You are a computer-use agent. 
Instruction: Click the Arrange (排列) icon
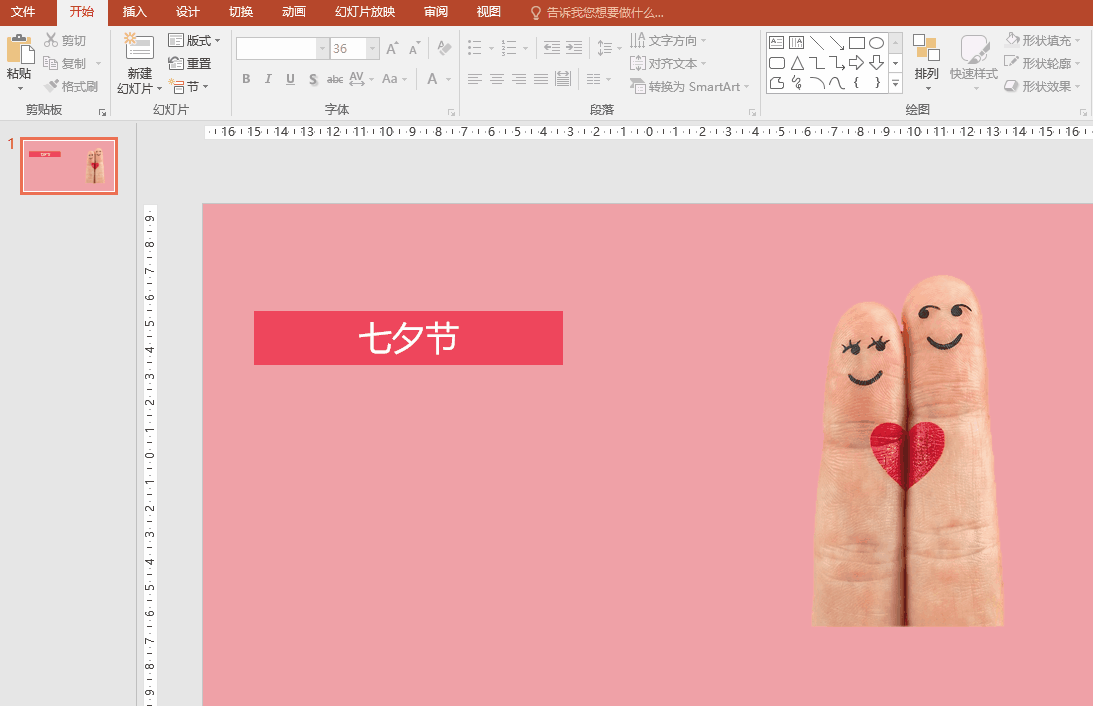pos(926,50)
